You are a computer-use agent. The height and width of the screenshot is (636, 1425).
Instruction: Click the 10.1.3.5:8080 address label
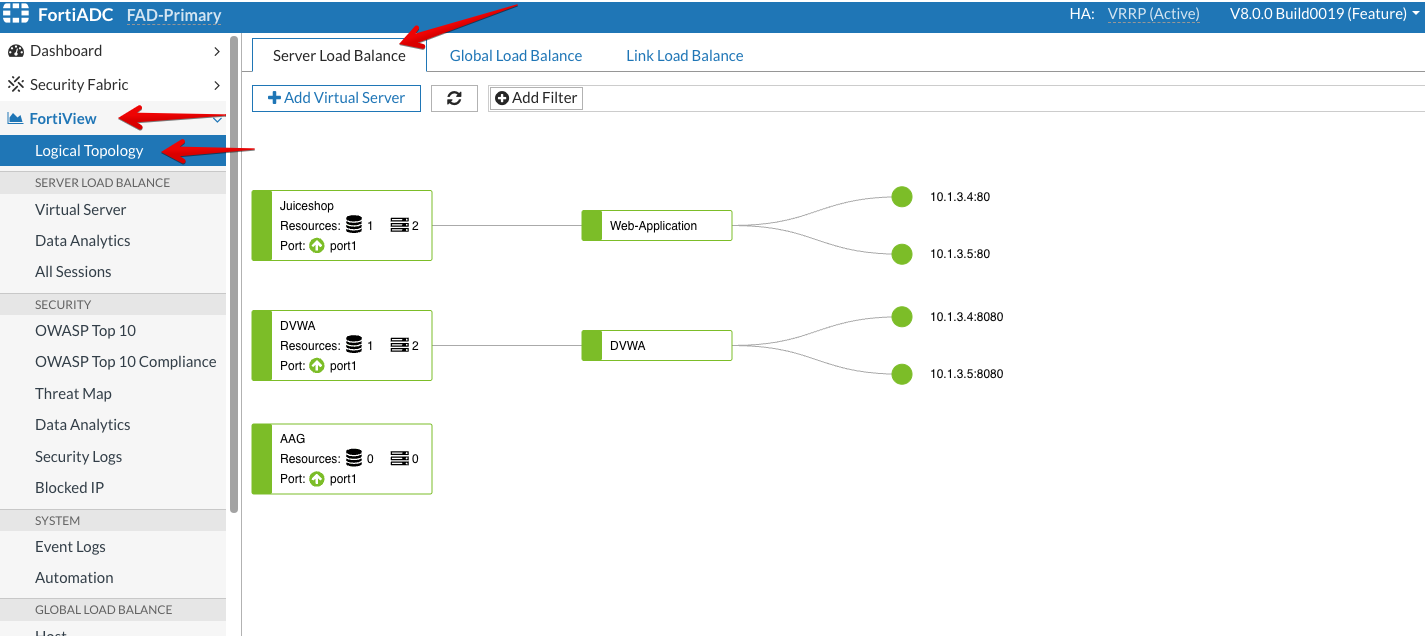(x=967, y=374)
